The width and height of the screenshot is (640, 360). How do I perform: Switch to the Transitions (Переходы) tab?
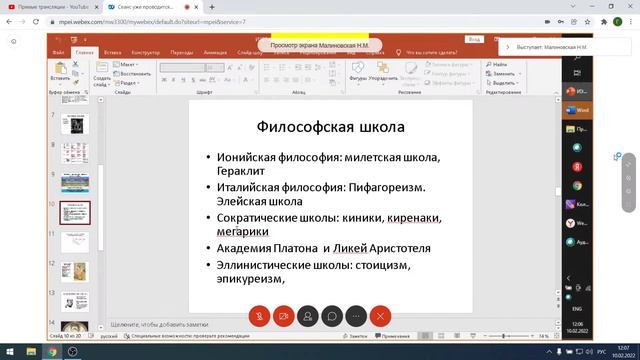tap(182, 53)
